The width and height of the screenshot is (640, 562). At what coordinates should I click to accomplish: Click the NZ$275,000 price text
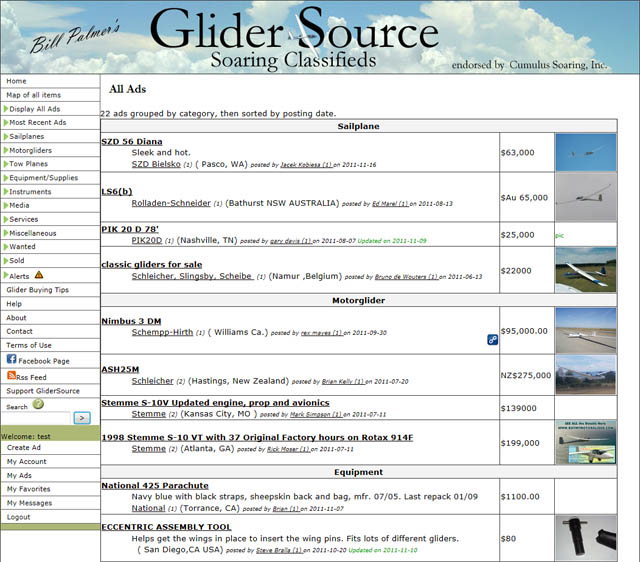[x=526, y=375]
